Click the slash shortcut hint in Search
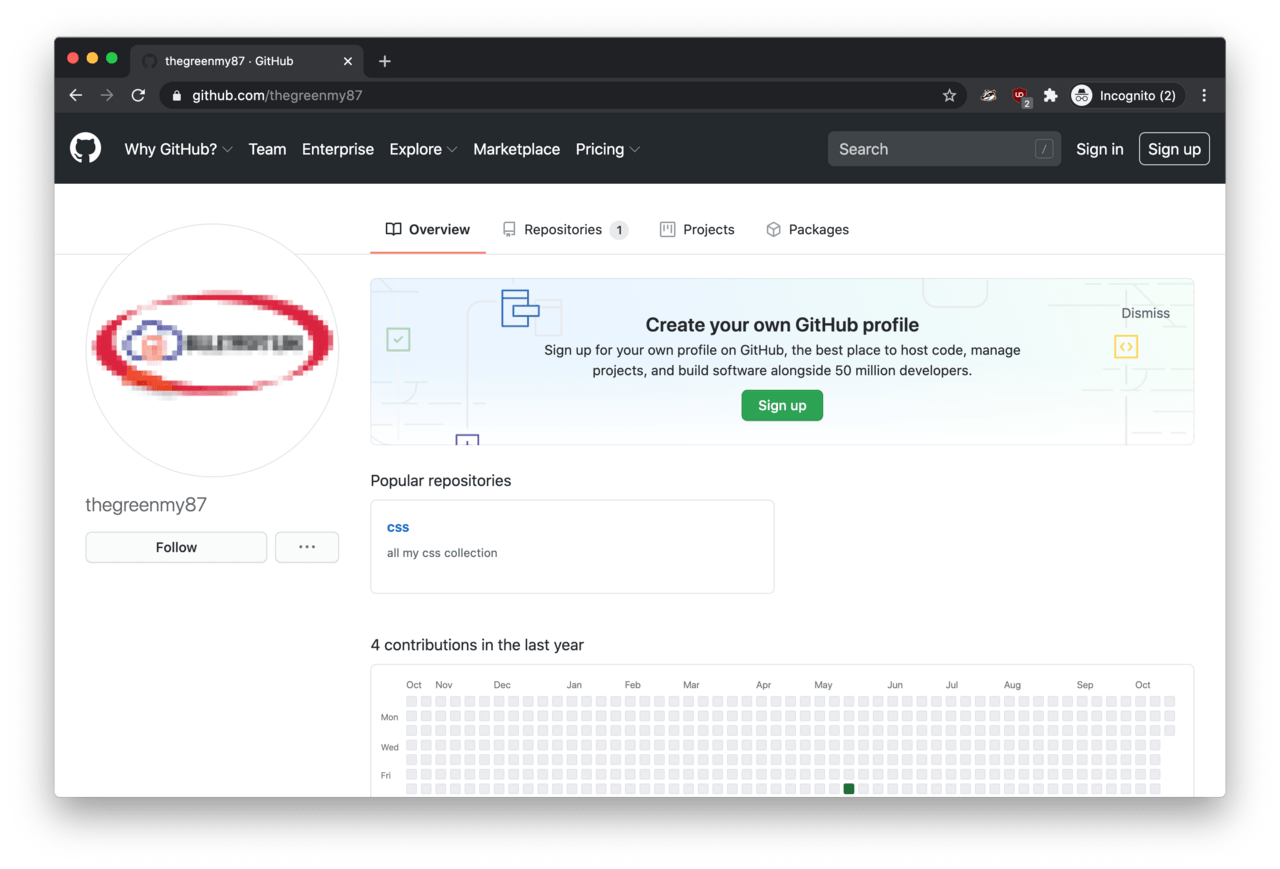1280x869 pixels. [x=1044, y=149]
